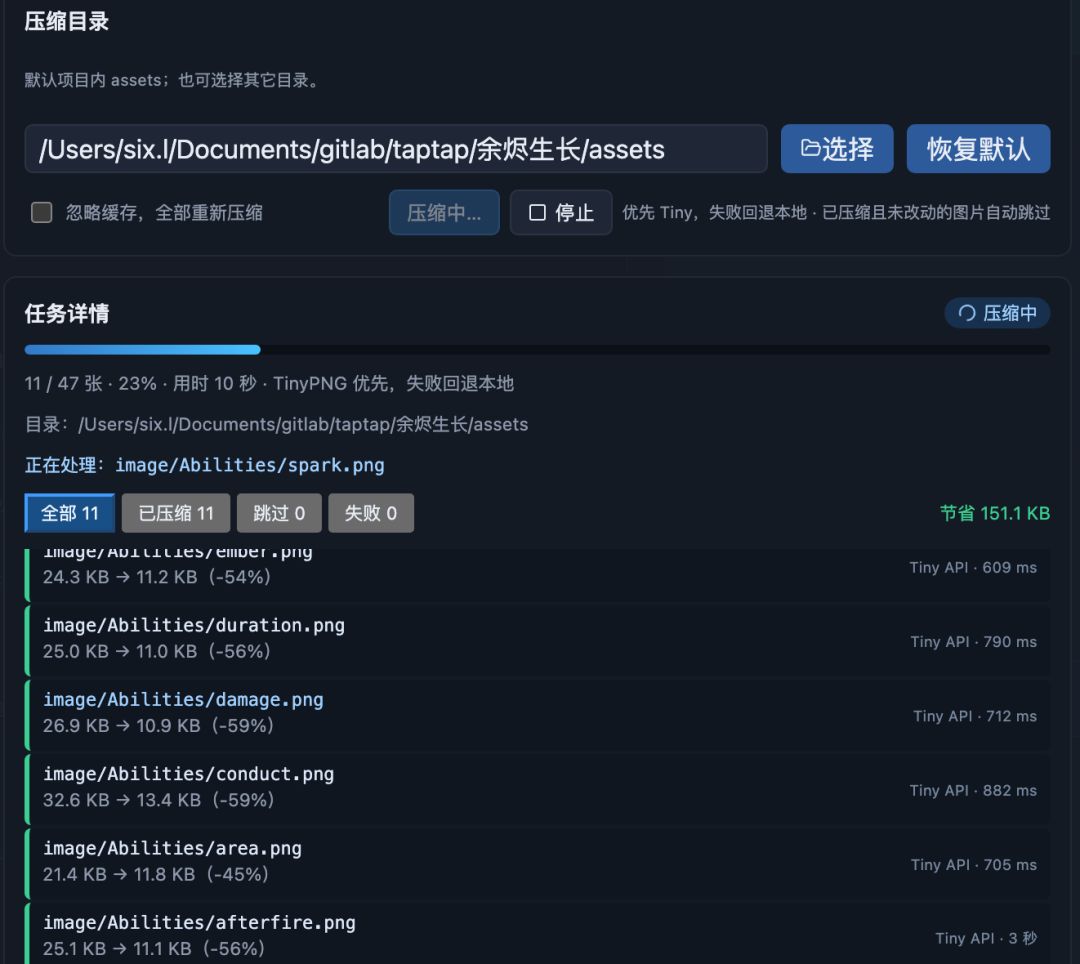Open the image/Abilities/damage.png entry
1080x964 pixels.
click(537, 715)
